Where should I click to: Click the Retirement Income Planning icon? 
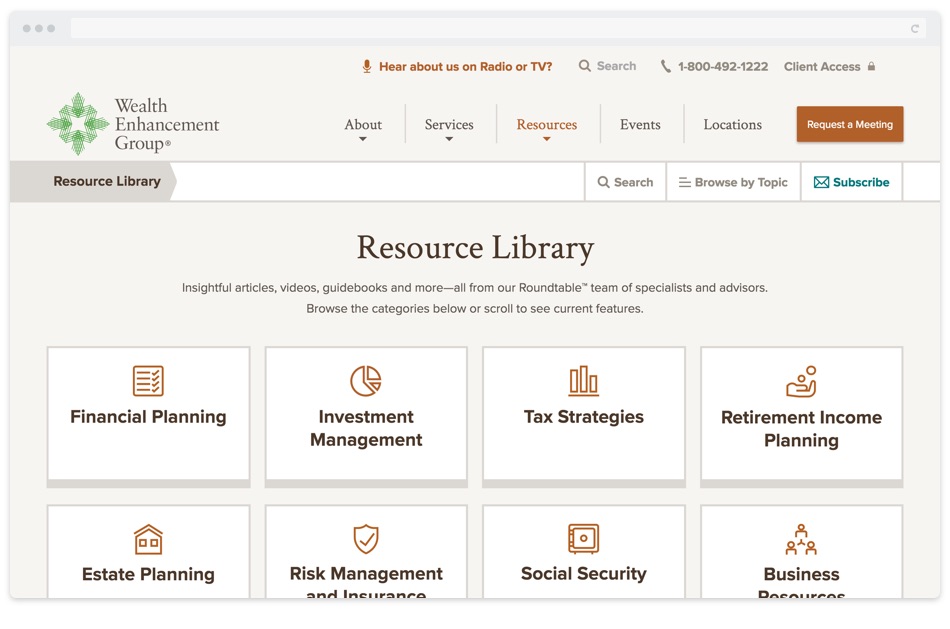pos(801,381)
